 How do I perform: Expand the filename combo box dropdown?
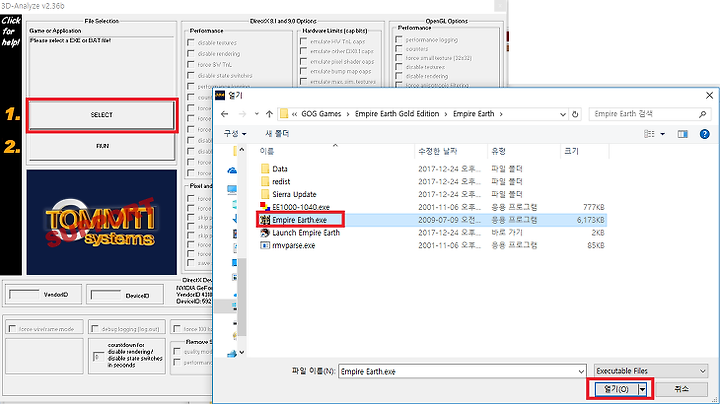pyautogui.click(x=581, y=371)
